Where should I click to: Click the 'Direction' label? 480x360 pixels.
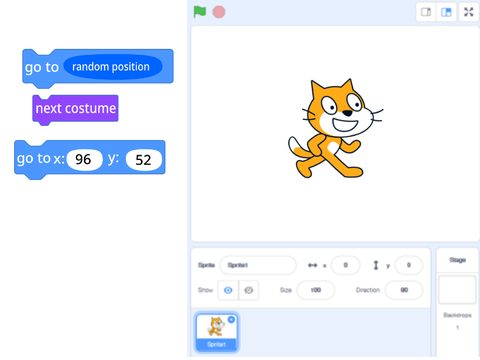(368, 290)
